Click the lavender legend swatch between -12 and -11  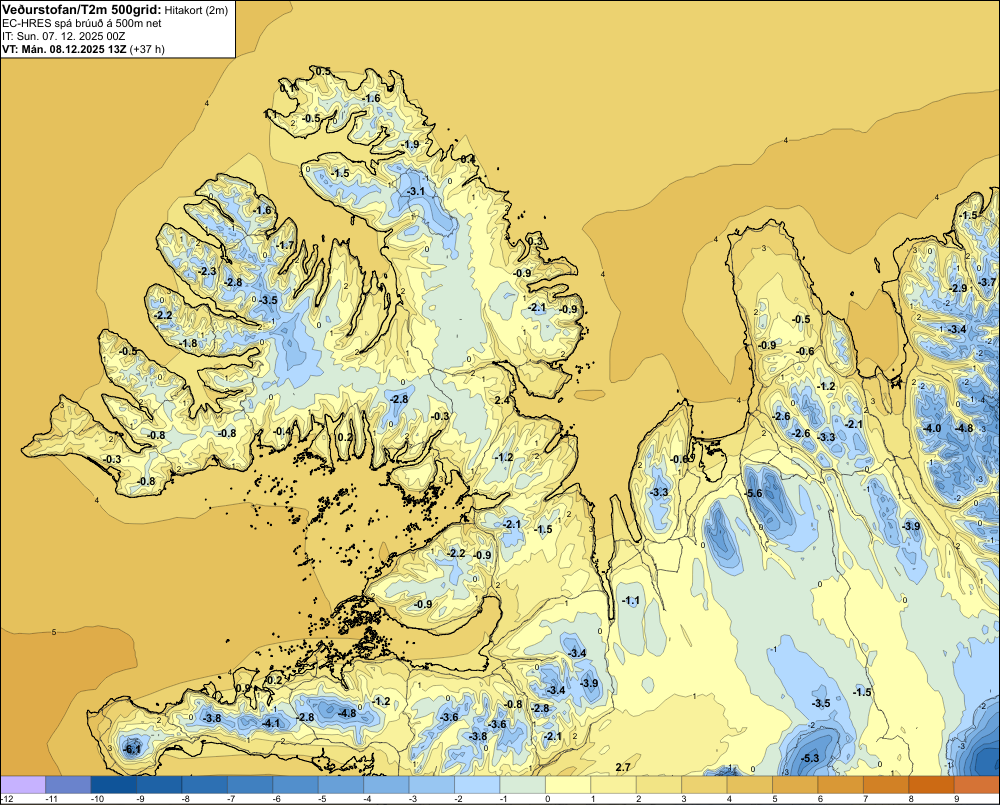tap(23, 784)
